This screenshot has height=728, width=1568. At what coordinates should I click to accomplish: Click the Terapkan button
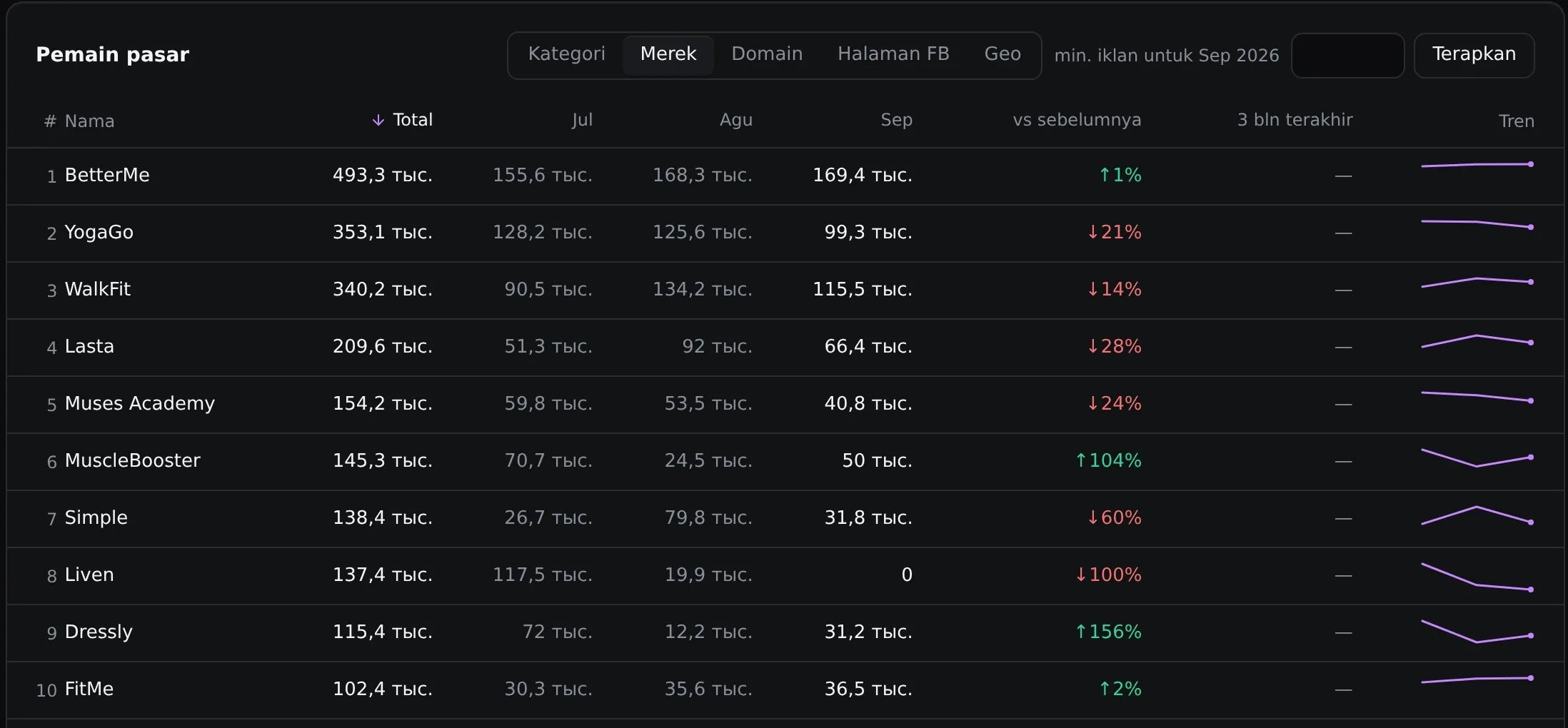[1474, 55]
